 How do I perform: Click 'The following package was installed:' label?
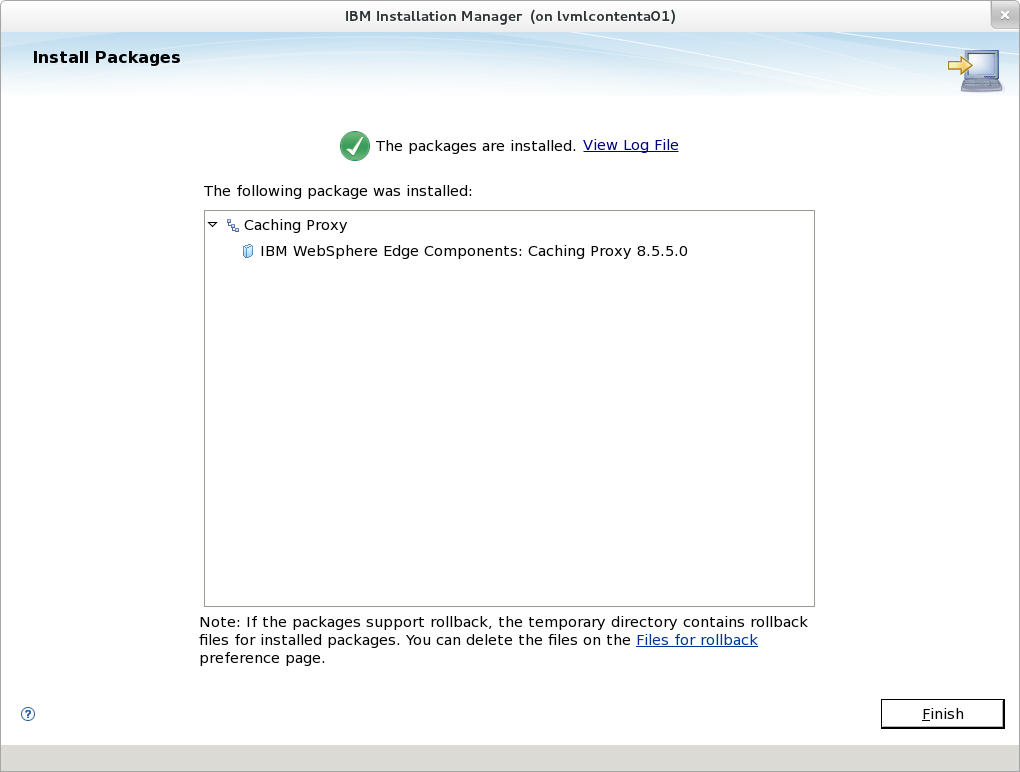click(338, 191)
